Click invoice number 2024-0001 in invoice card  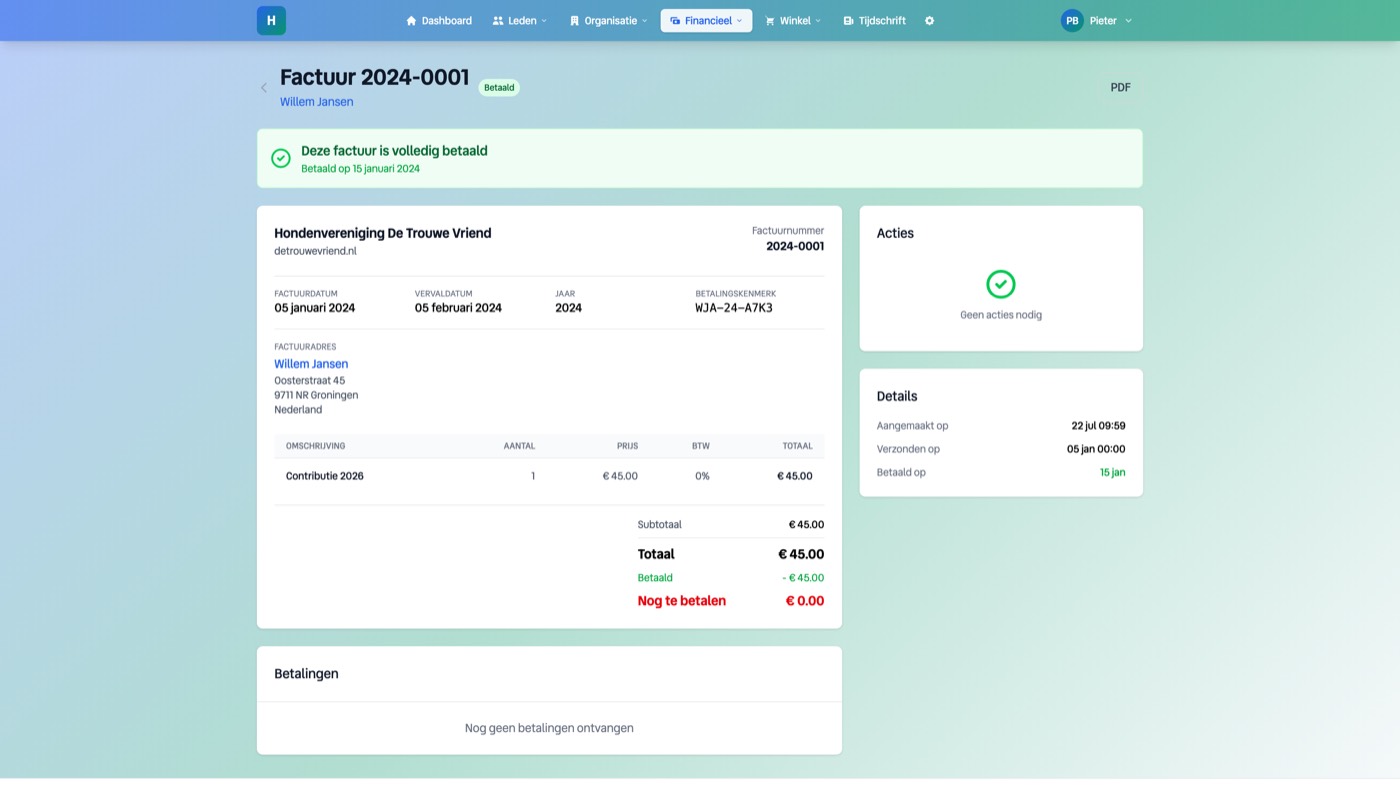(x=795, y=246)
